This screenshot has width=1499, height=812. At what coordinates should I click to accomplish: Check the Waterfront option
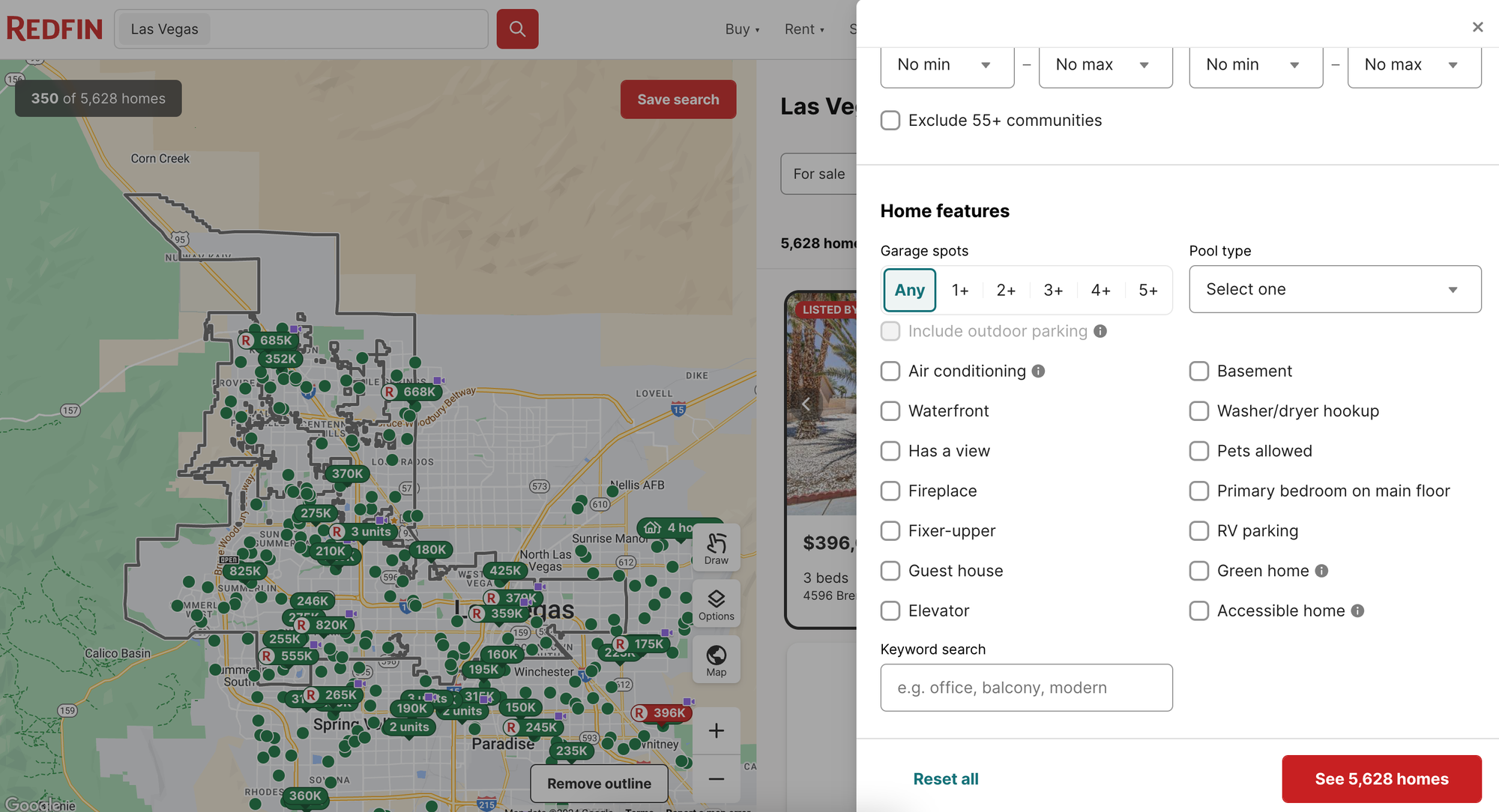tap(890, 410)
